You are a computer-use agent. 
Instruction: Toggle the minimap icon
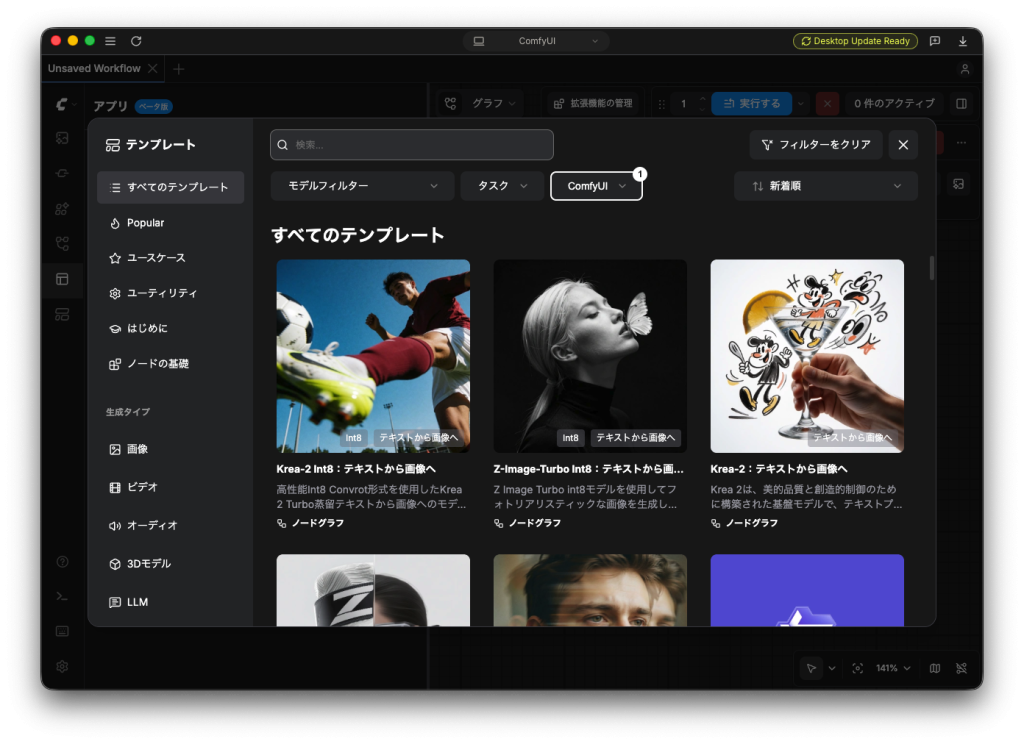[x=935, y=668]
